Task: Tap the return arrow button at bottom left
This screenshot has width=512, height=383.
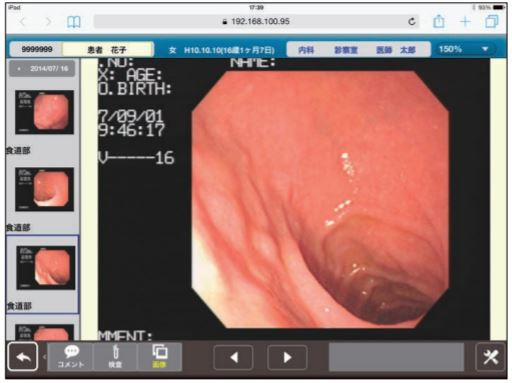Action: (x=23, y=356)
